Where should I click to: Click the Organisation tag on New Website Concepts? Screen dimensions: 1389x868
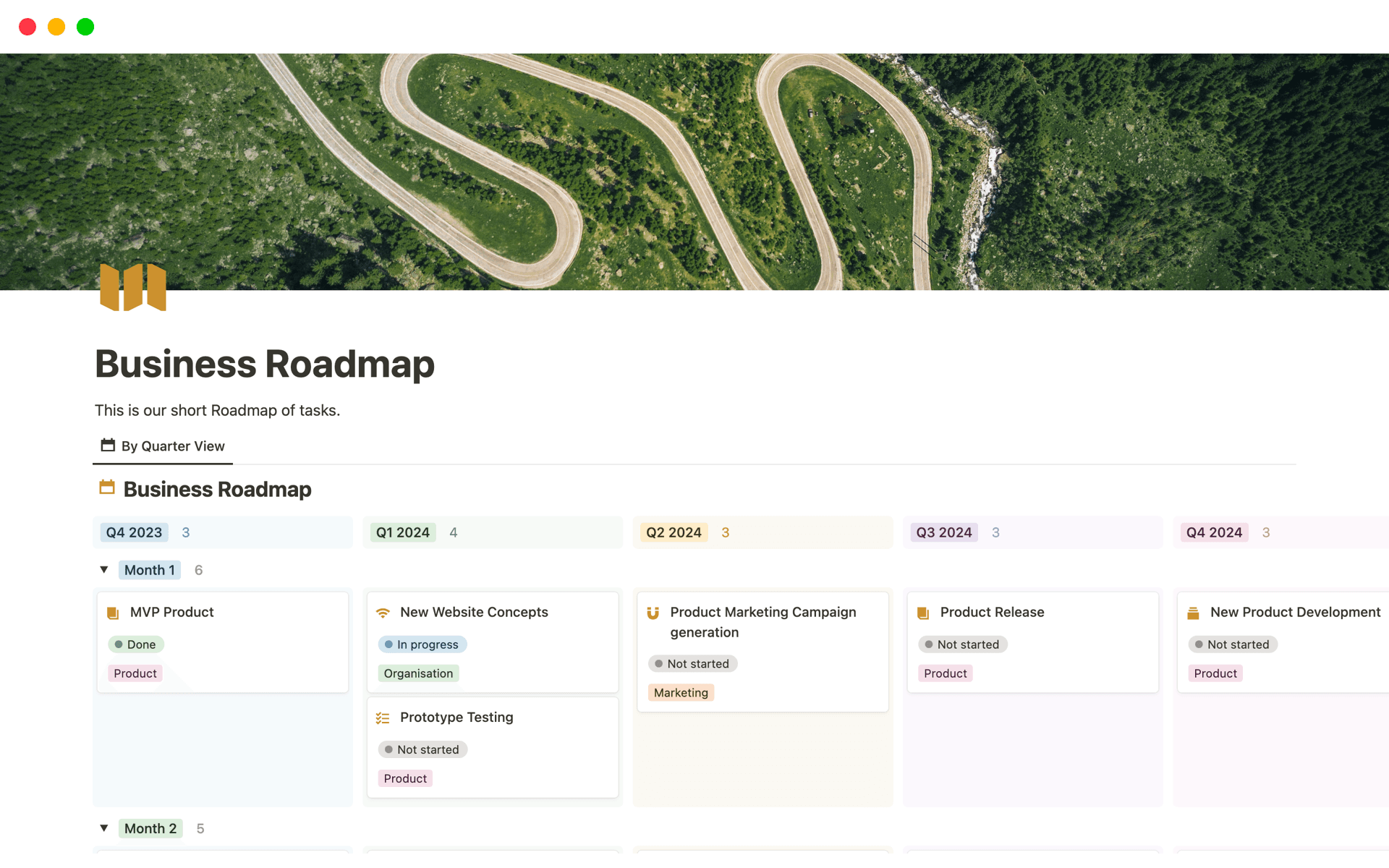tap(418, 673)
